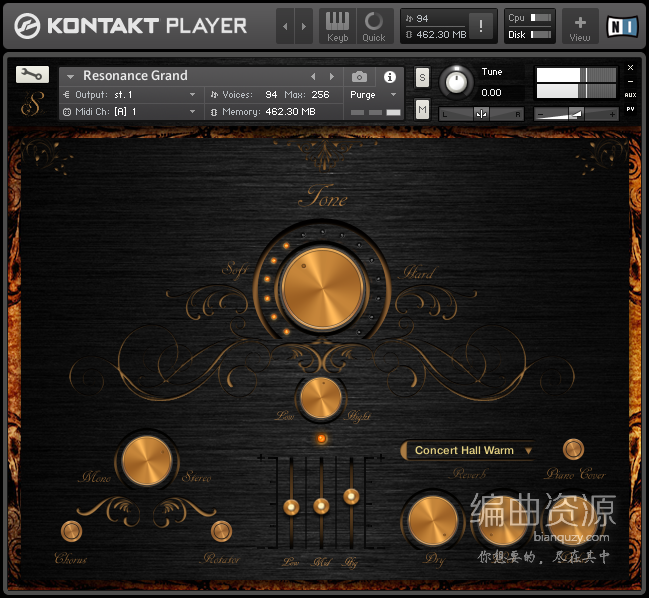Click the Mid EQ fader handle
649x598 pixels.
point(321,506)
